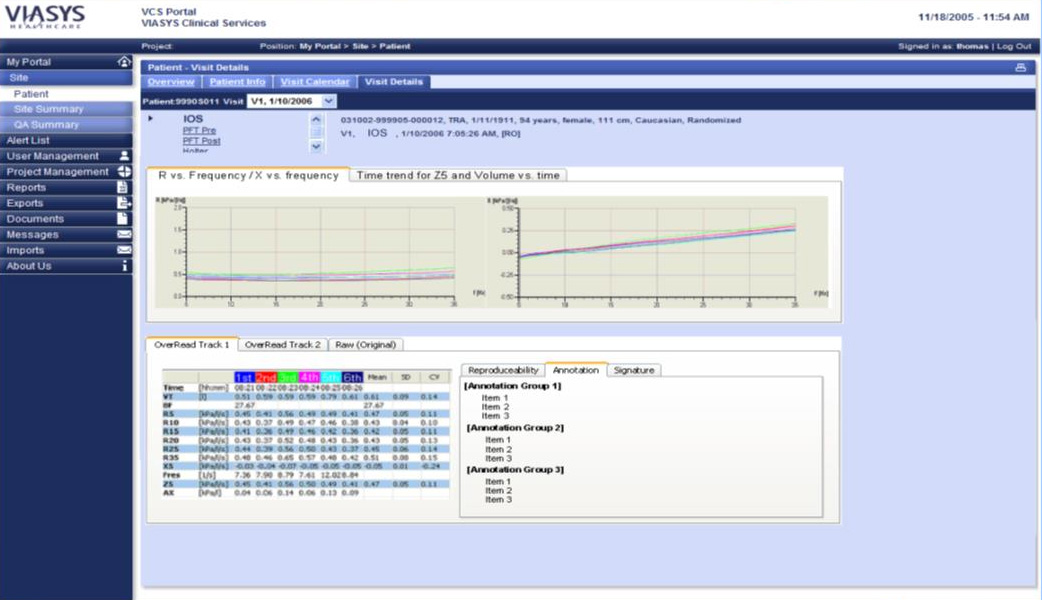Click the blue 1st column header swatch
The image size is (1042, 600).
point(244,377)
